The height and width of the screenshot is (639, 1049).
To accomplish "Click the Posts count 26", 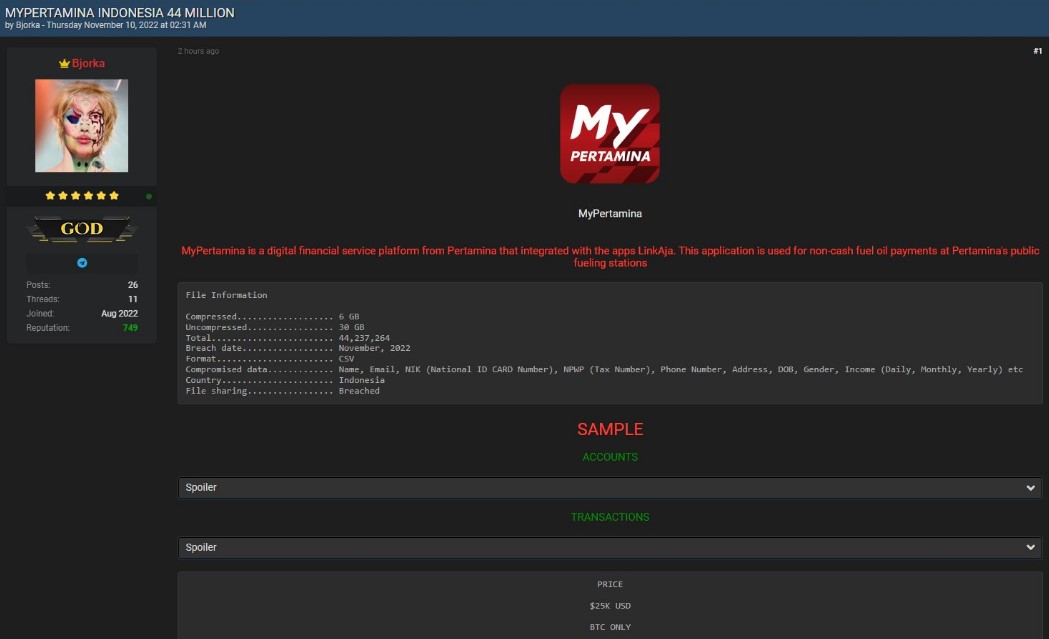I will (x=132, y=285).
